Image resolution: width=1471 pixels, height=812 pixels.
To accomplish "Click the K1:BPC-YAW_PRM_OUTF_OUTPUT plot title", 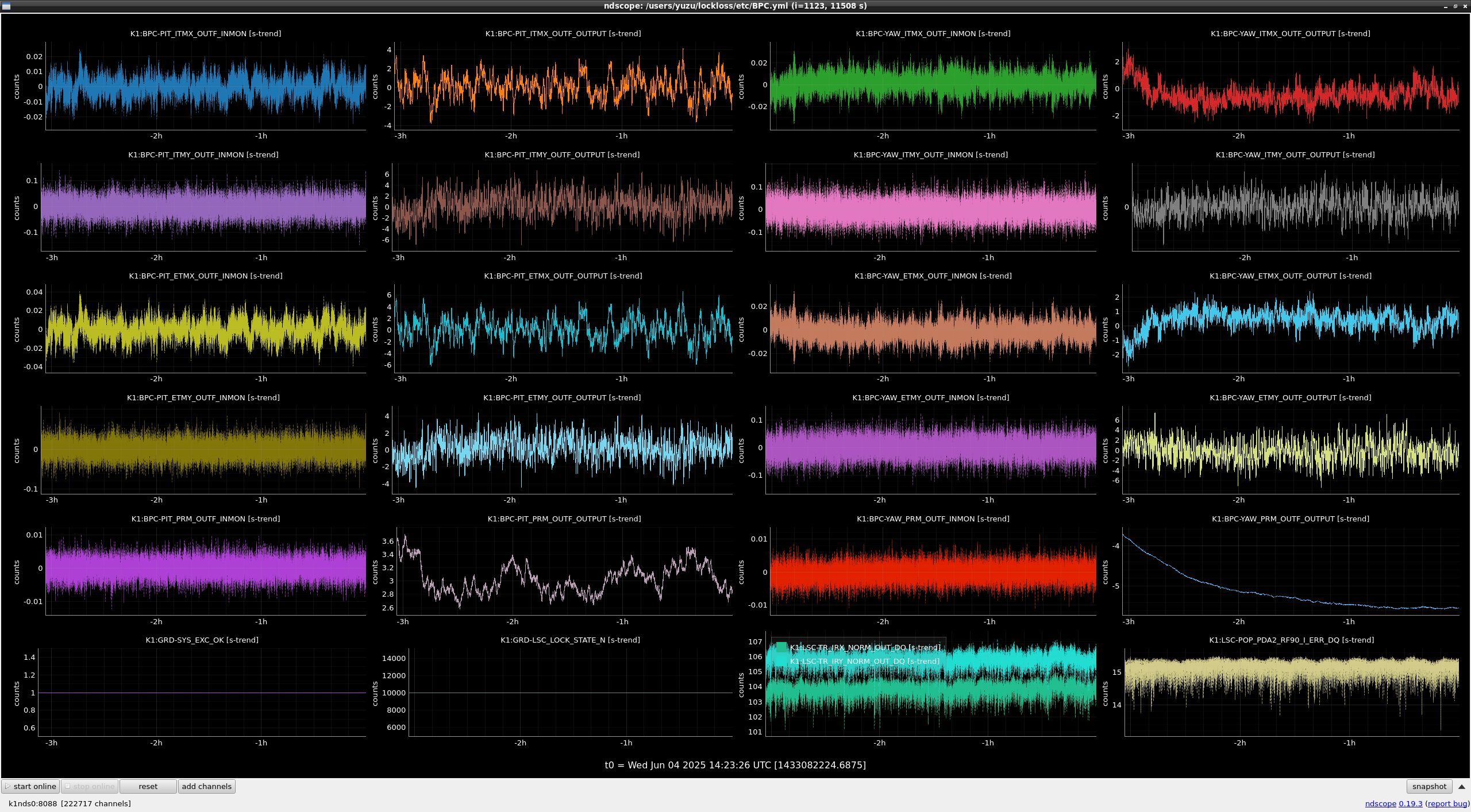I will tap(1290, 519).
